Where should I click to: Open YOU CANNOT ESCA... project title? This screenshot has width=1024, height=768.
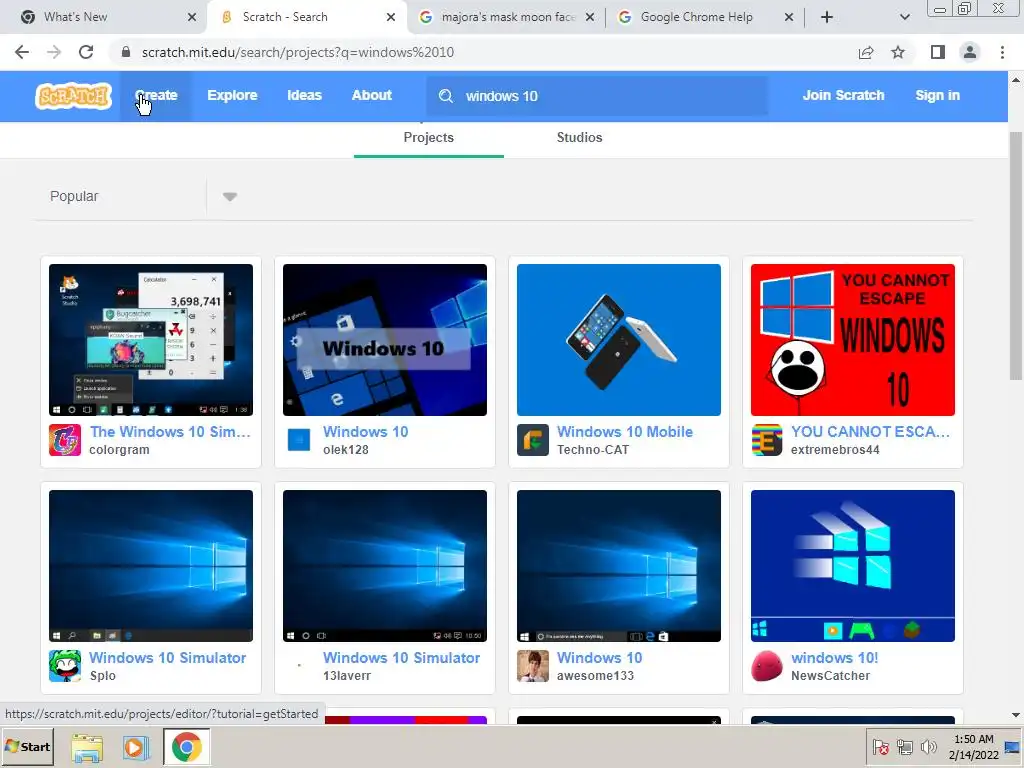870,432
